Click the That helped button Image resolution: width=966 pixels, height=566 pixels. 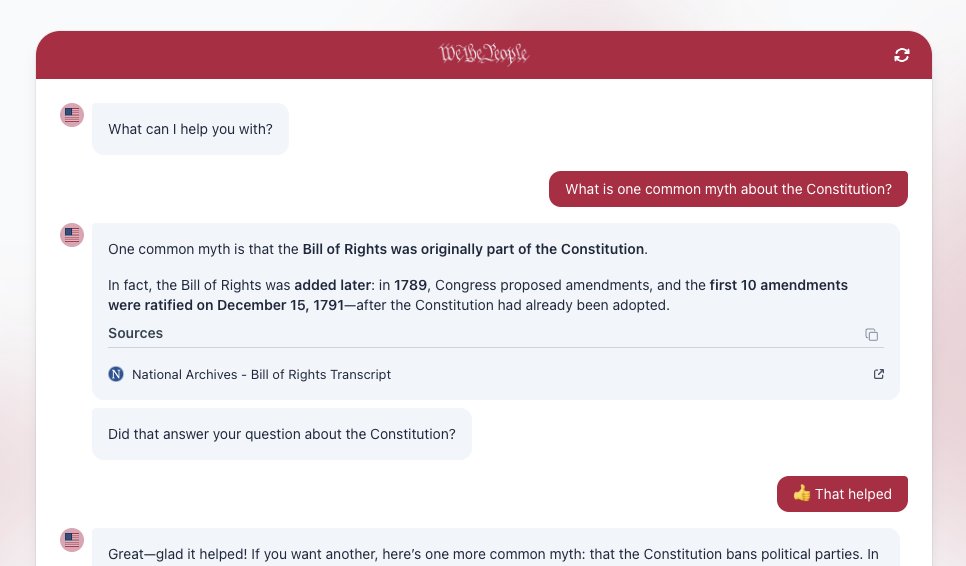[842, 494]
